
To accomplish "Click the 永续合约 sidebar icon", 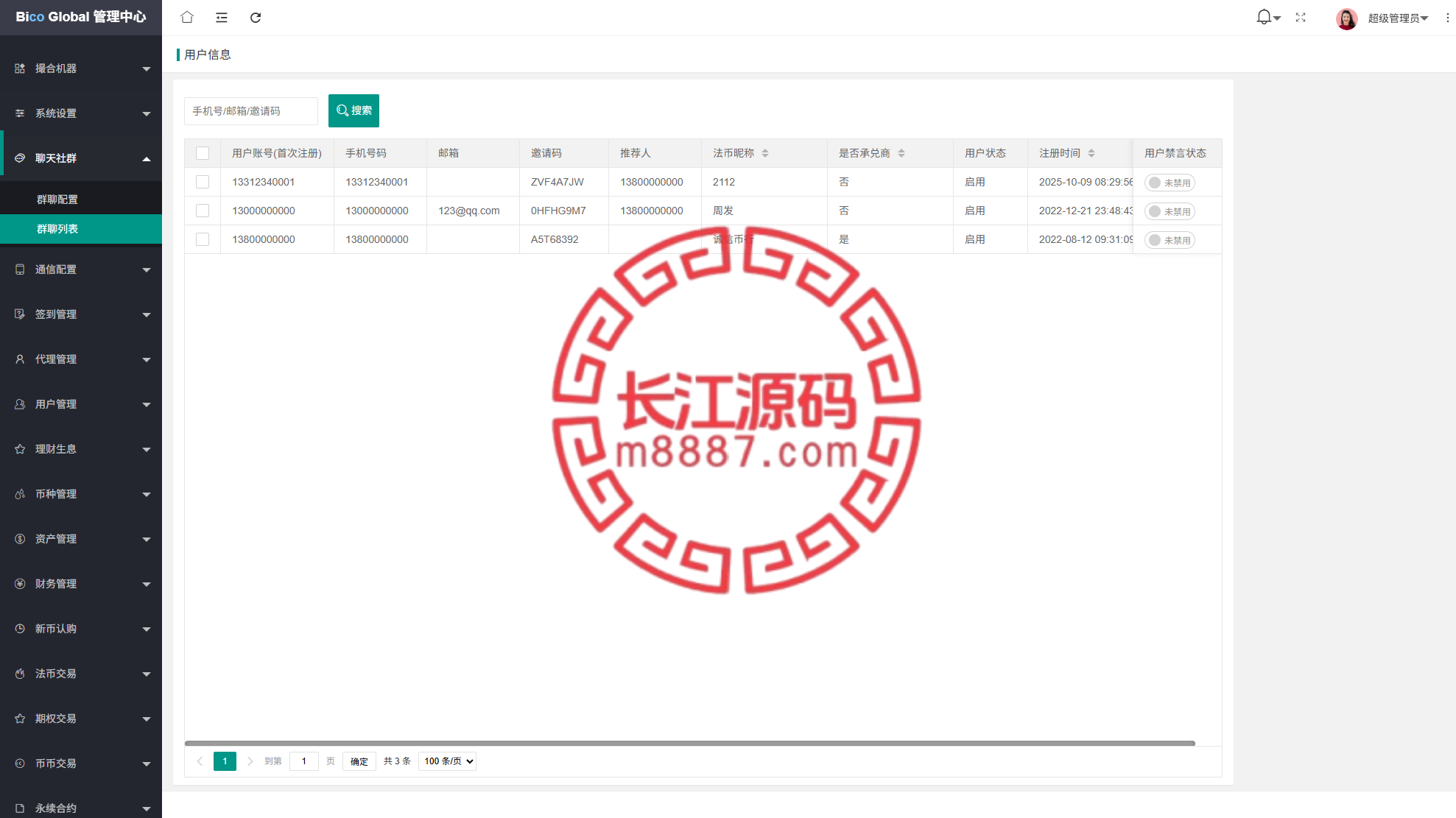I will point(20,808).
